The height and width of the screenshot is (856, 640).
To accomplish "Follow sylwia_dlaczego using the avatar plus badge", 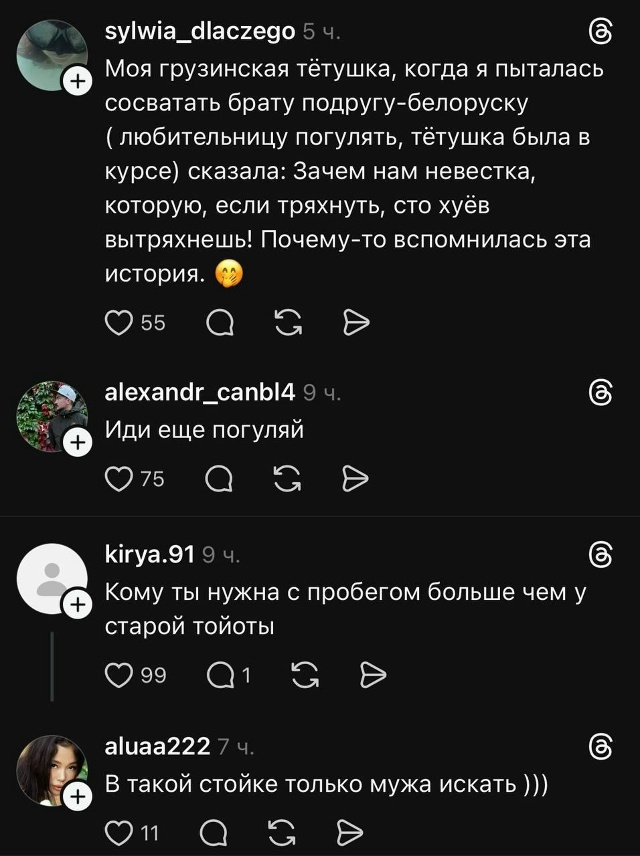I will [x=77, y=84].
